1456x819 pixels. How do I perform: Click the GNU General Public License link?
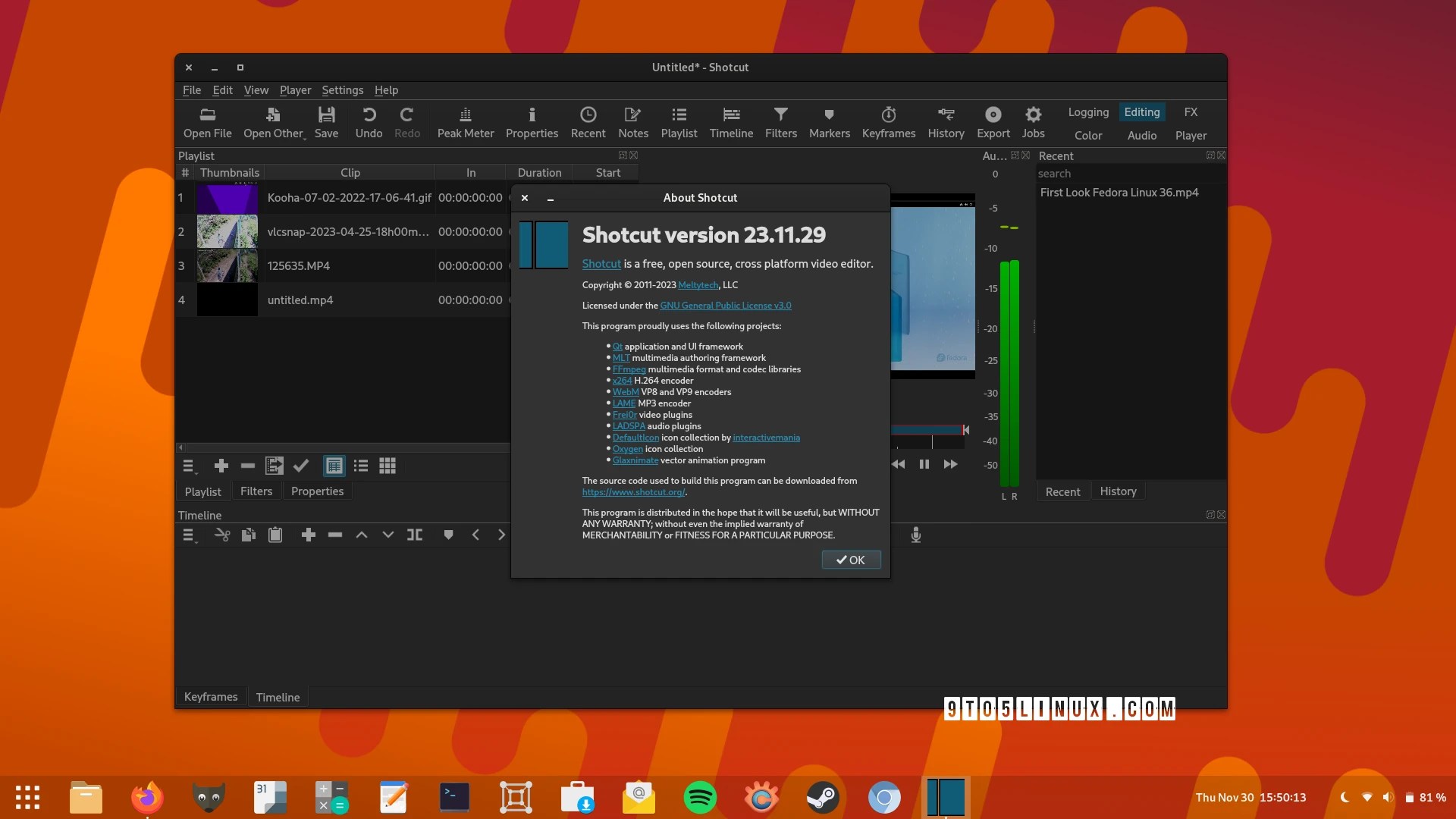tap(726, 305)
